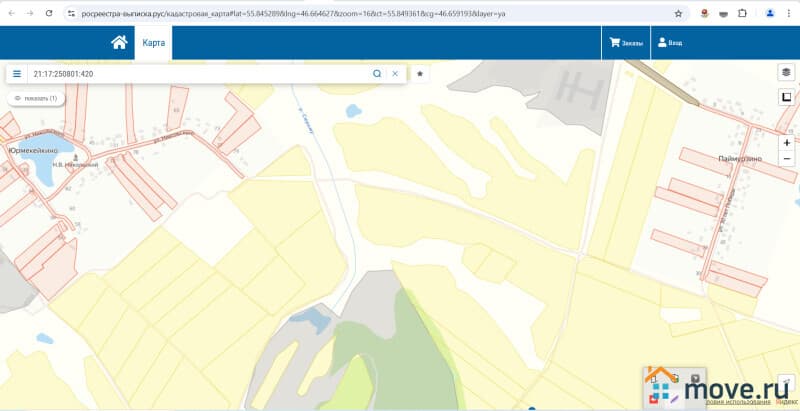
Task: Click the magnifier search icon
Action: (x=377, y=74)
